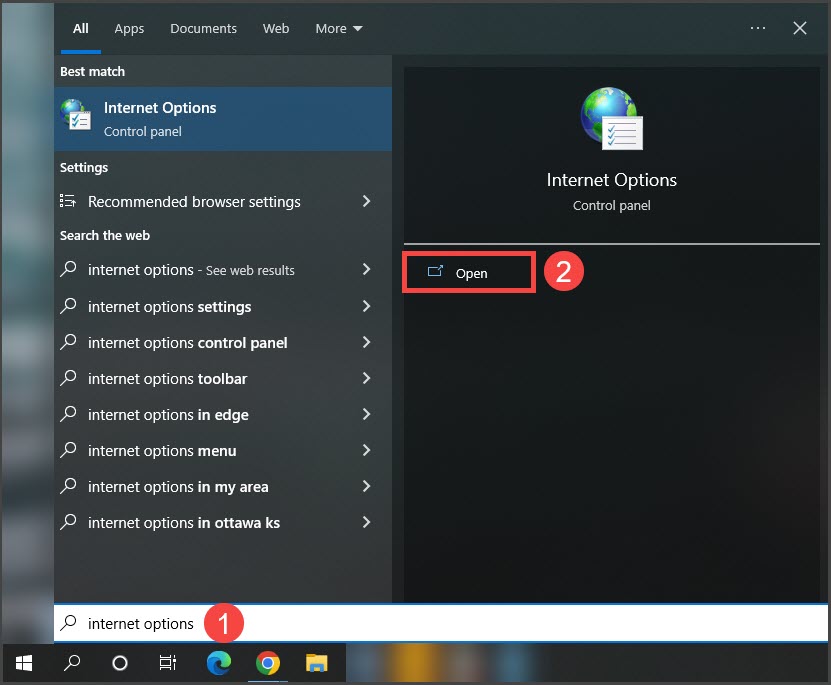Click magnifier icon beside 'internet options menu'
Viewport: 831px width, 685px height.
[x=68, y=450]
